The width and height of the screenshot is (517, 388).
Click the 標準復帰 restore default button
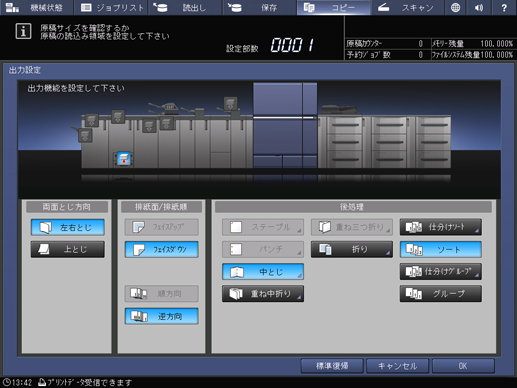[332, 366]
